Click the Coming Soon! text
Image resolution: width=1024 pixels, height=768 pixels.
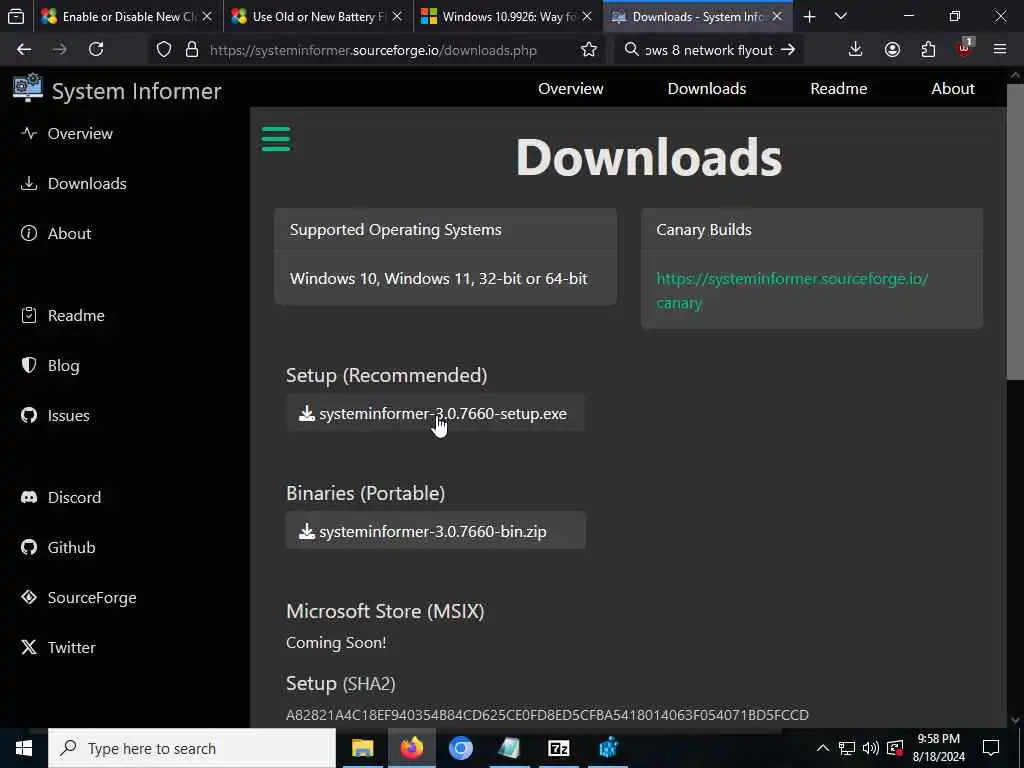pyautogui.click(x=336, y=643)
